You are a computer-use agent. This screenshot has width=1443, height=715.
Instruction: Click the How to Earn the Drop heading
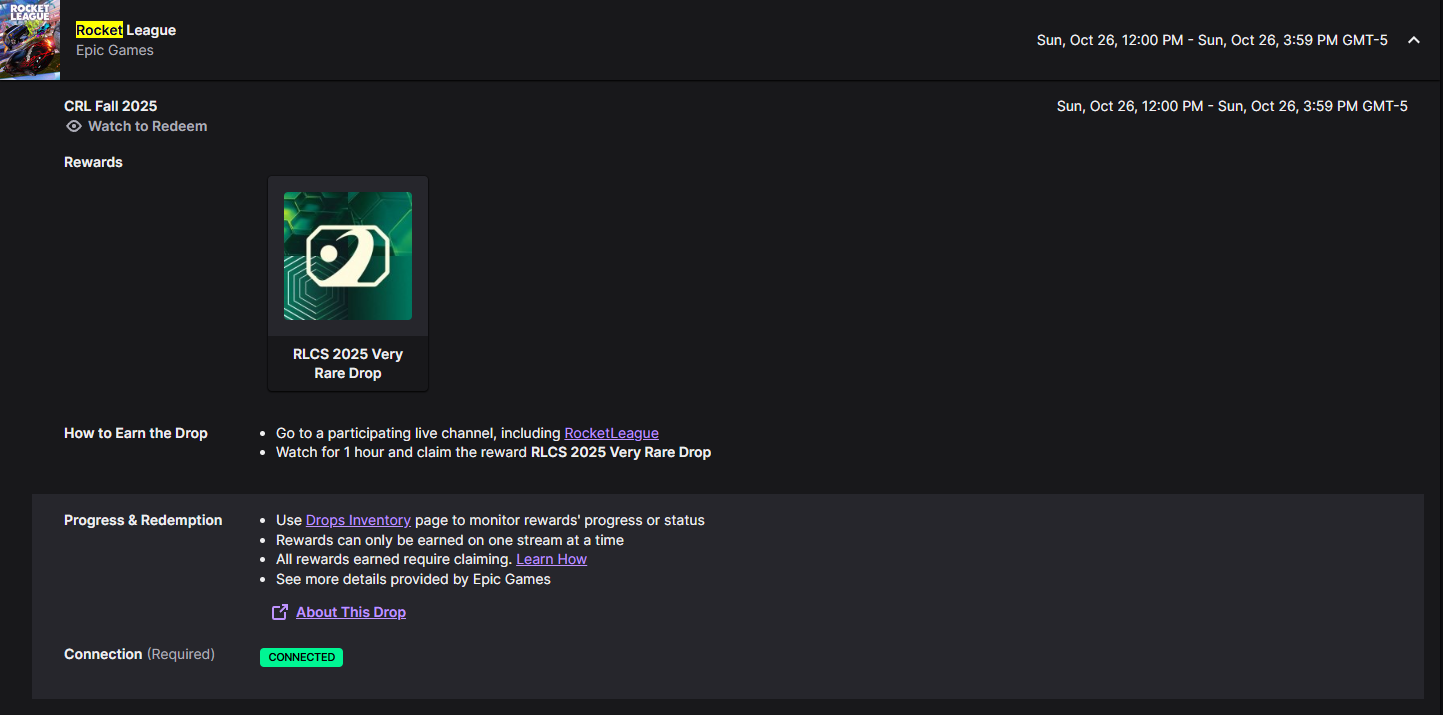136,433
